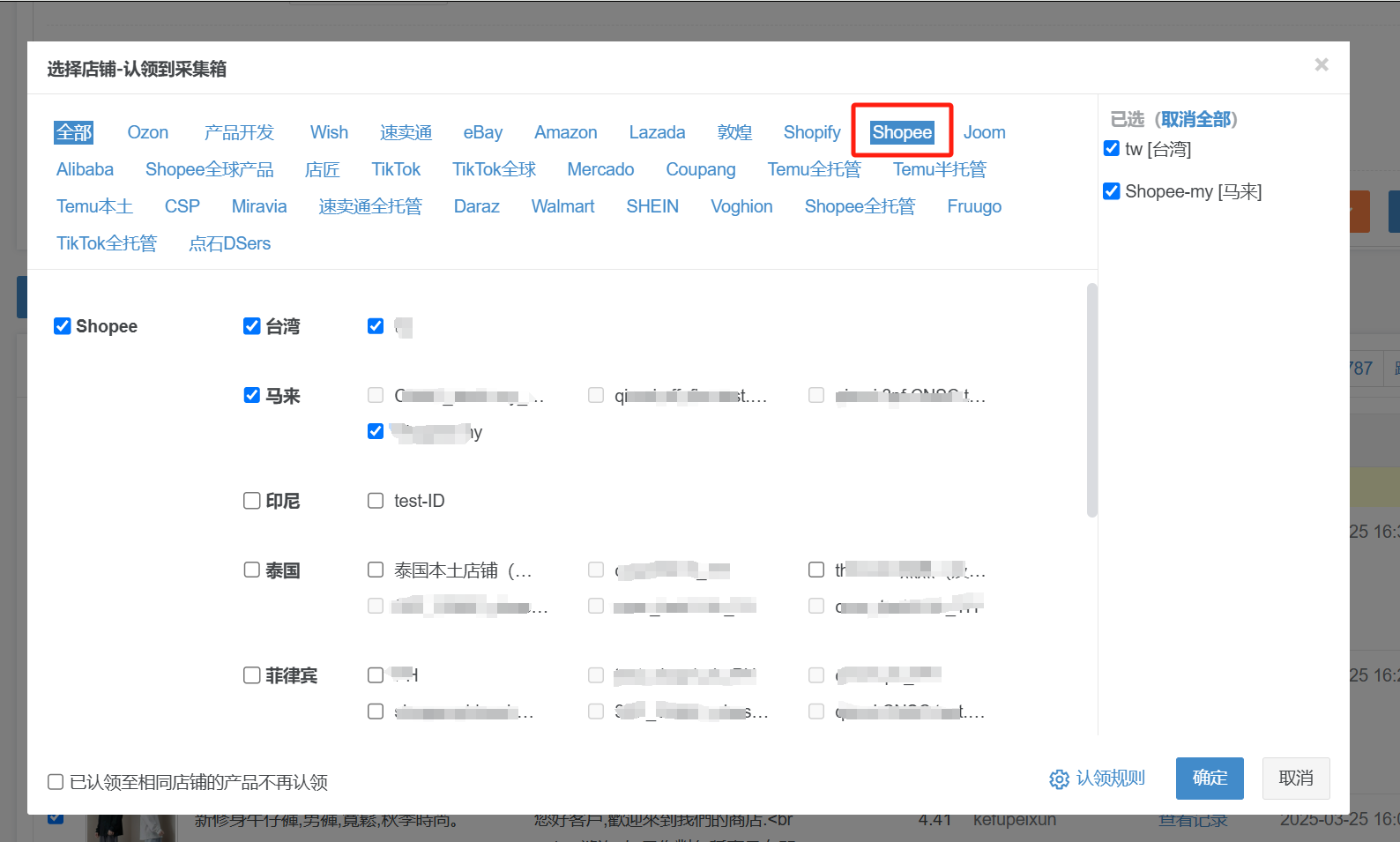Select the CSP tab

tap(182, 206)
